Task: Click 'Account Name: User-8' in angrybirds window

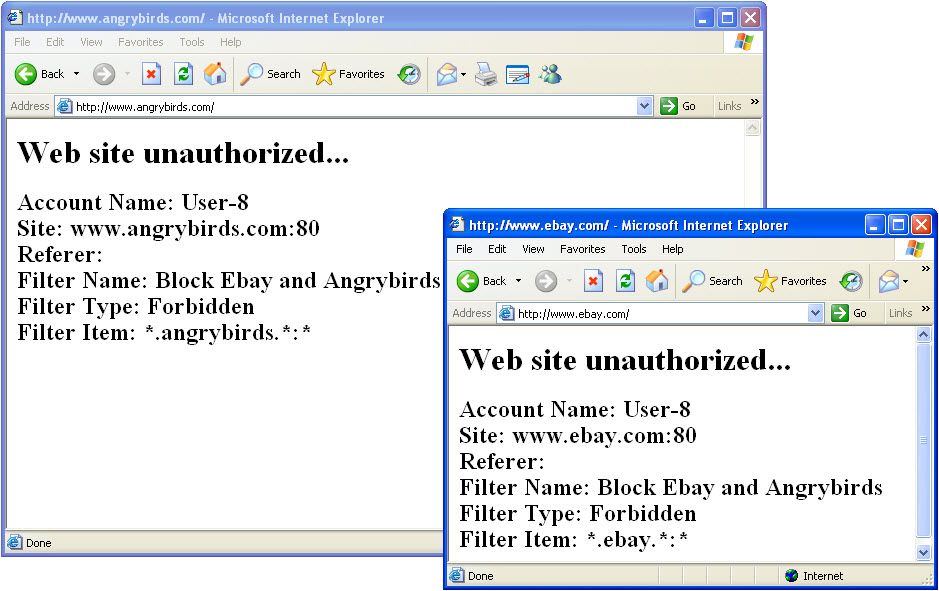Action: 133,202
